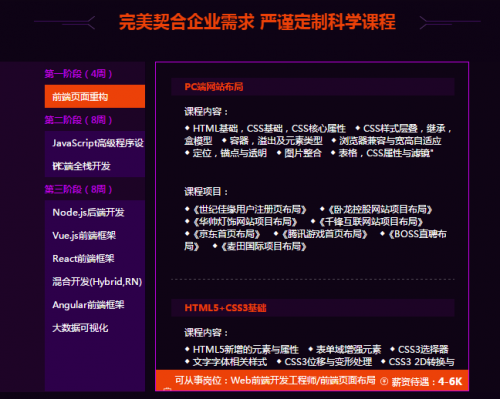
Task: Click 《千锋互联网站项目布局》 project item
Action: [x=371, y=222]
